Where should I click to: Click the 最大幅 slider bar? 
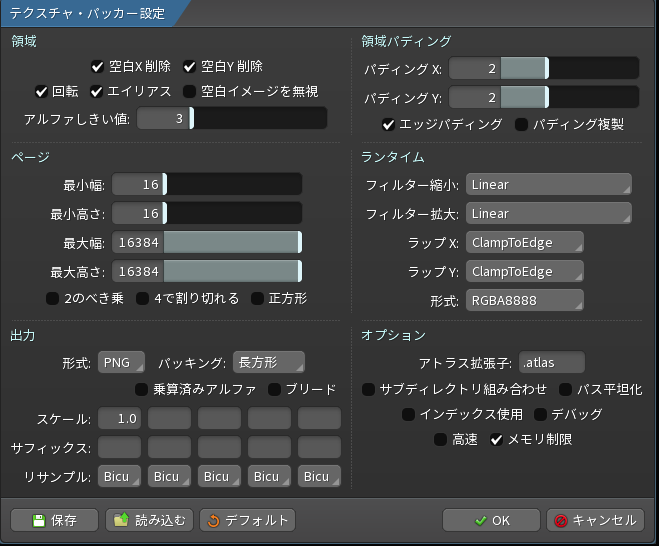tap(233, 242)
